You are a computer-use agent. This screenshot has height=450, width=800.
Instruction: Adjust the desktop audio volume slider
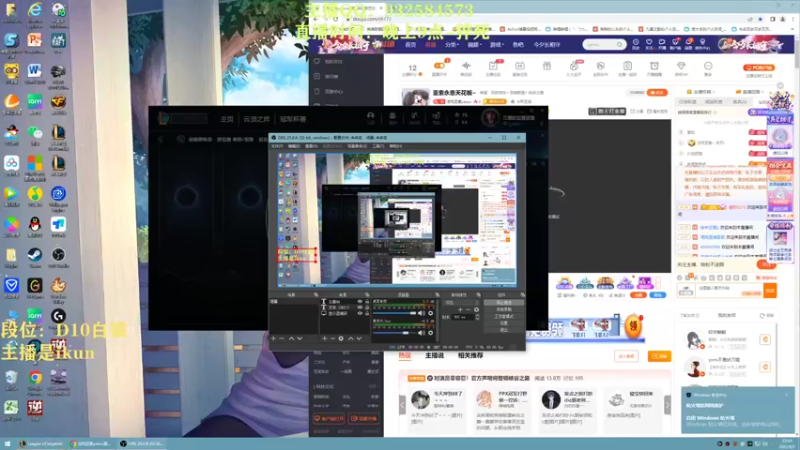[394, 313]
